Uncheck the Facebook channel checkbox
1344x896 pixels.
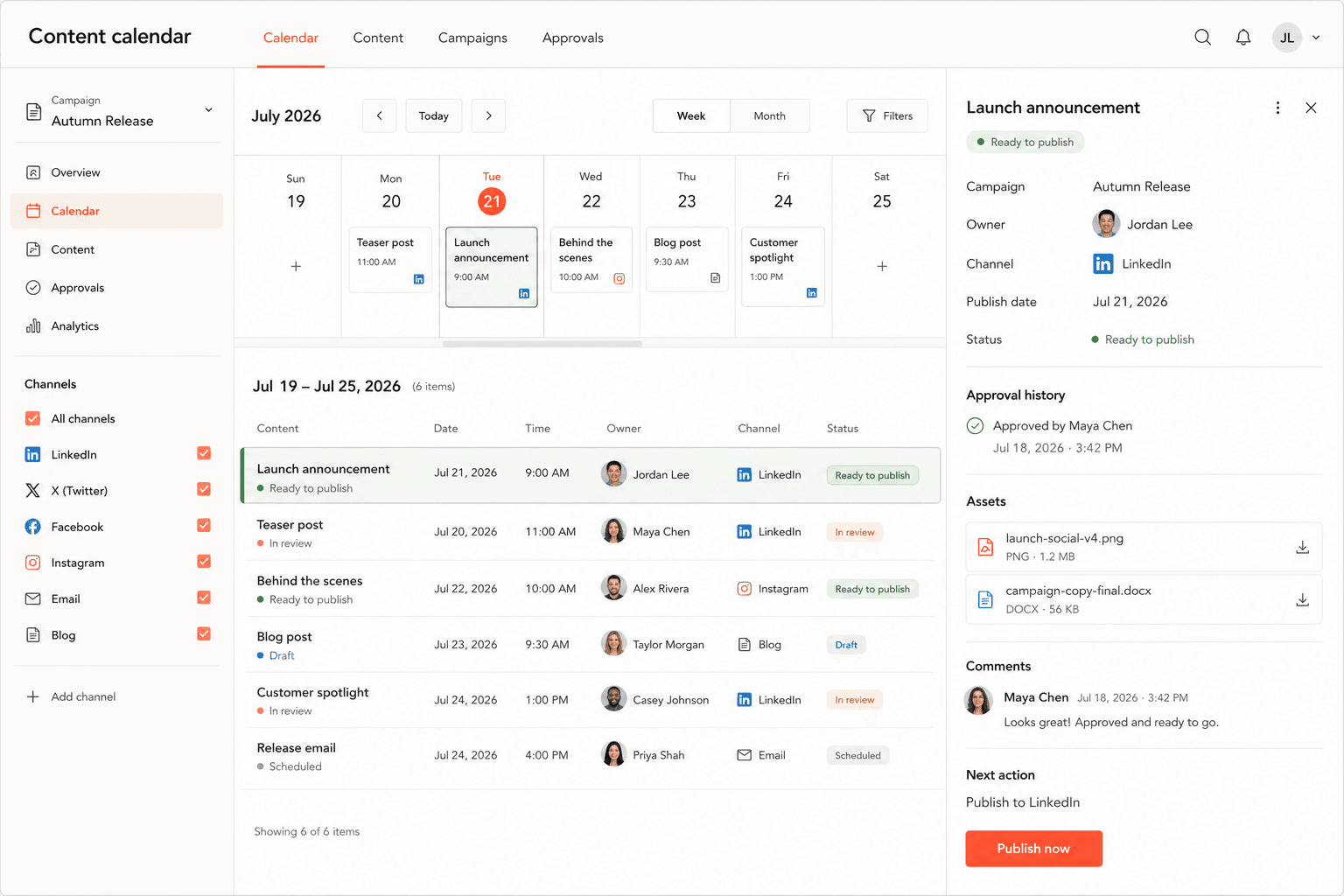[x=204, y=525]
